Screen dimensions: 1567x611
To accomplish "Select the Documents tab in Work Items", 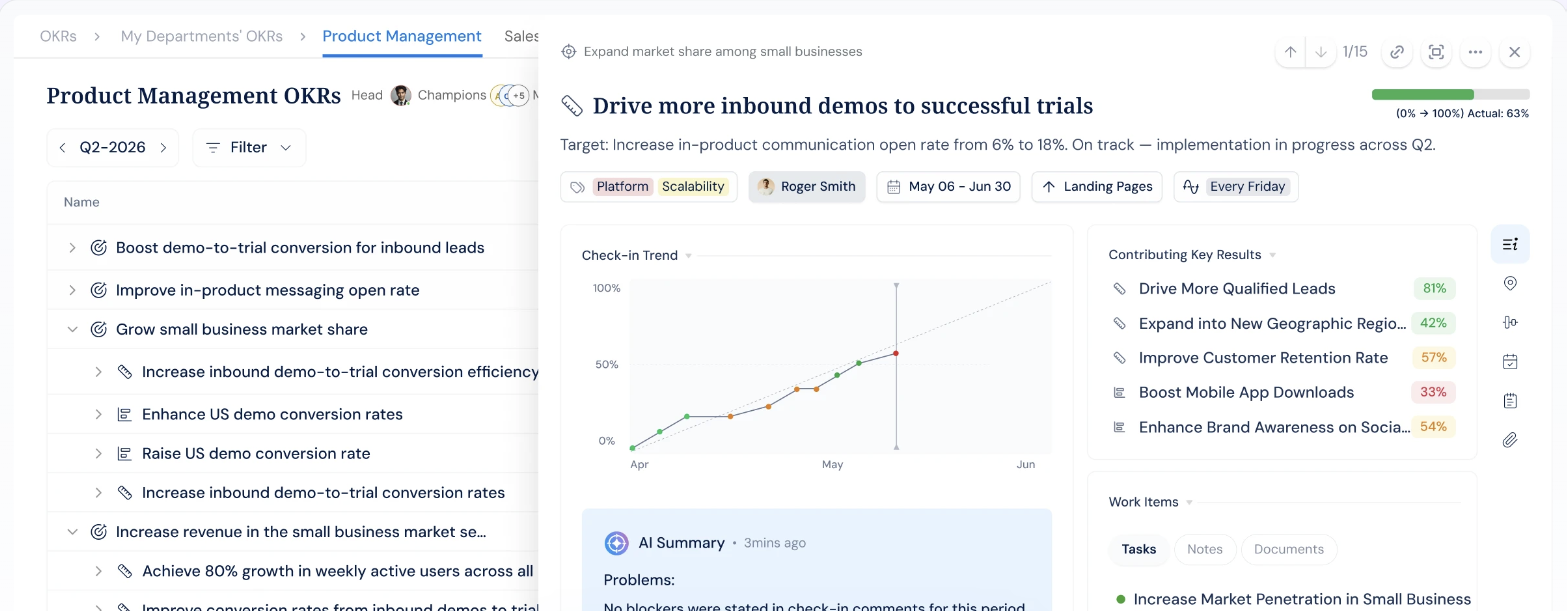I will click(x=1289, y=549).
